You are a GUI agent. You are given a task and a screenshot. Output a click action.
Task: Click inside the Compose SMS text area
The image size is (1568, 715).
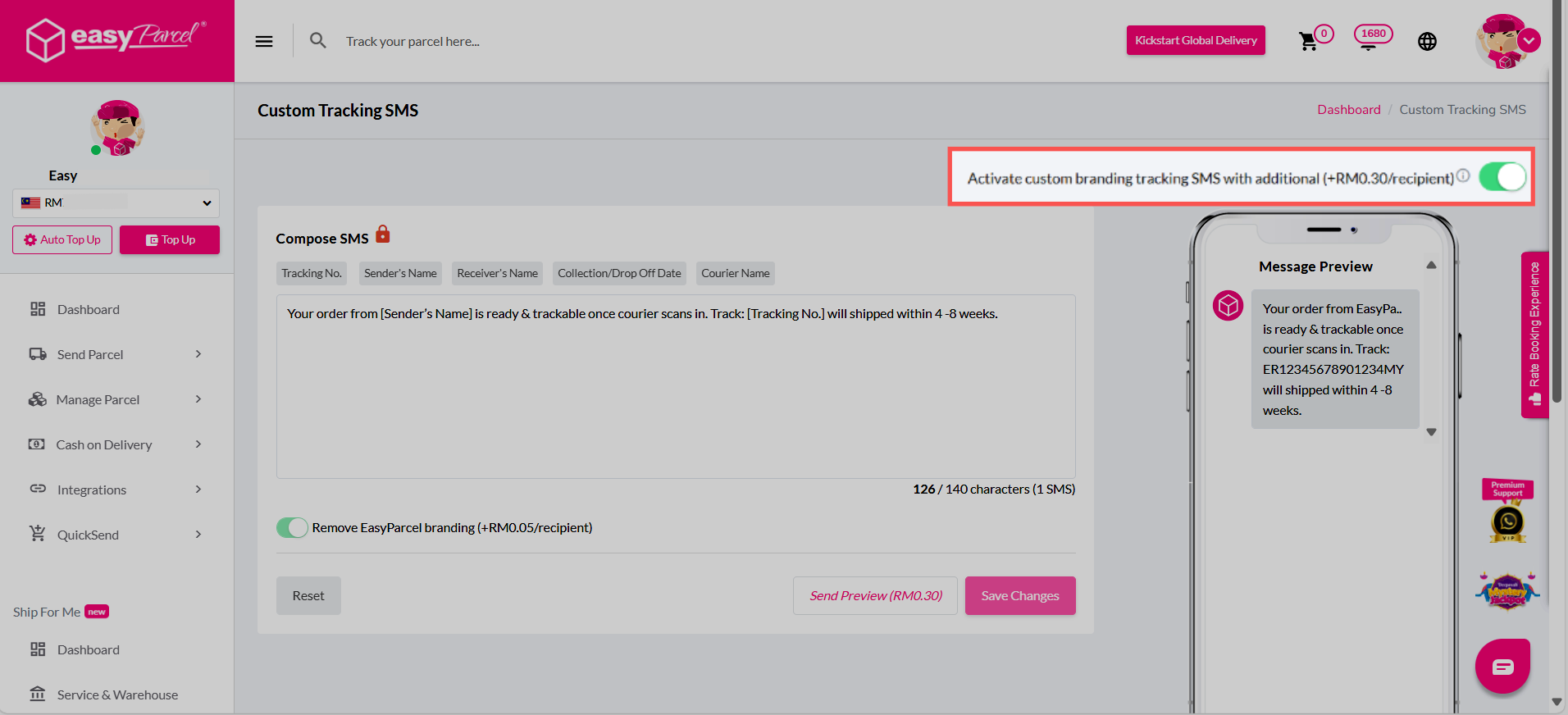tap(676, 386)
